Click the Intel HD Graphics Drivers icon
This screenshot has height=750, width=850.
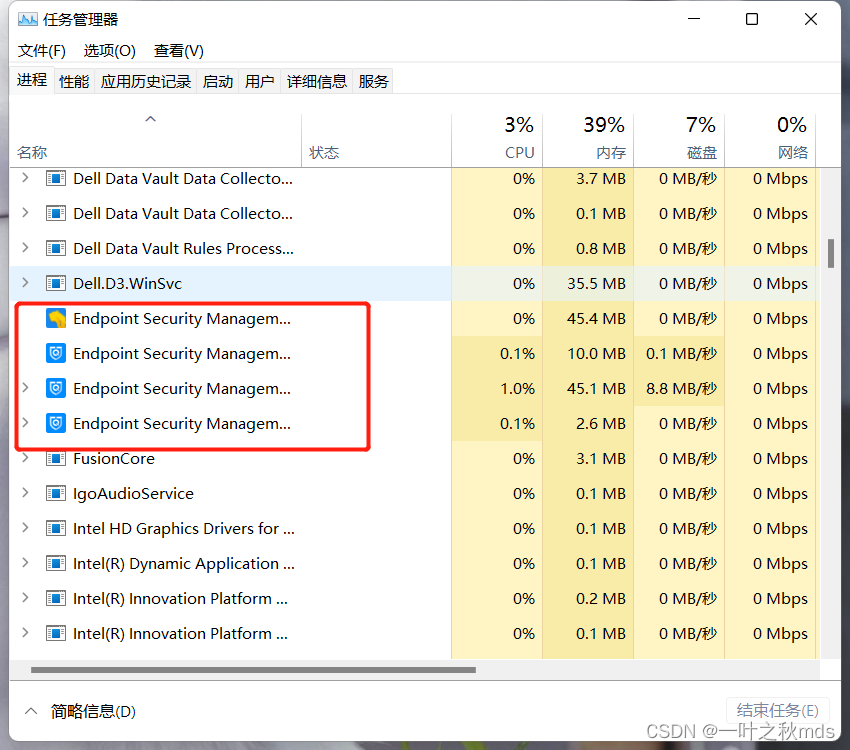(x=56, y=528)
